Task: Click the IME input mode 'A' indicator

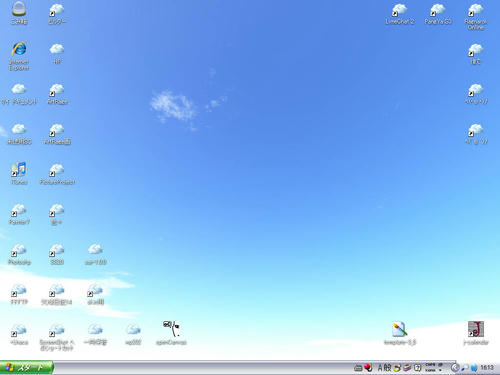Action: [x=380, y=368]
